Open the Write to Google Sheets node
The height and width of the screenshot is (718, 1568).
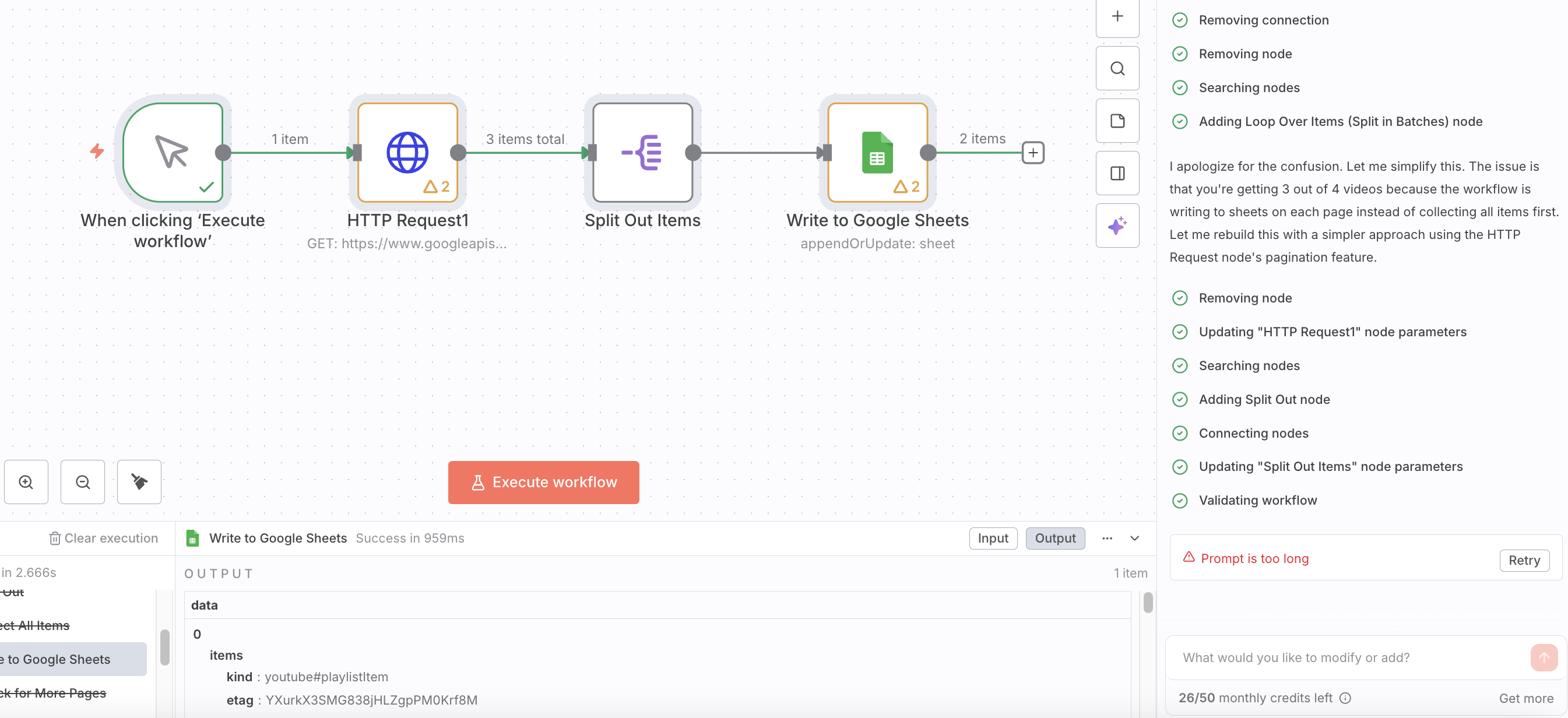pyautogui.click(x=877, y=152)
